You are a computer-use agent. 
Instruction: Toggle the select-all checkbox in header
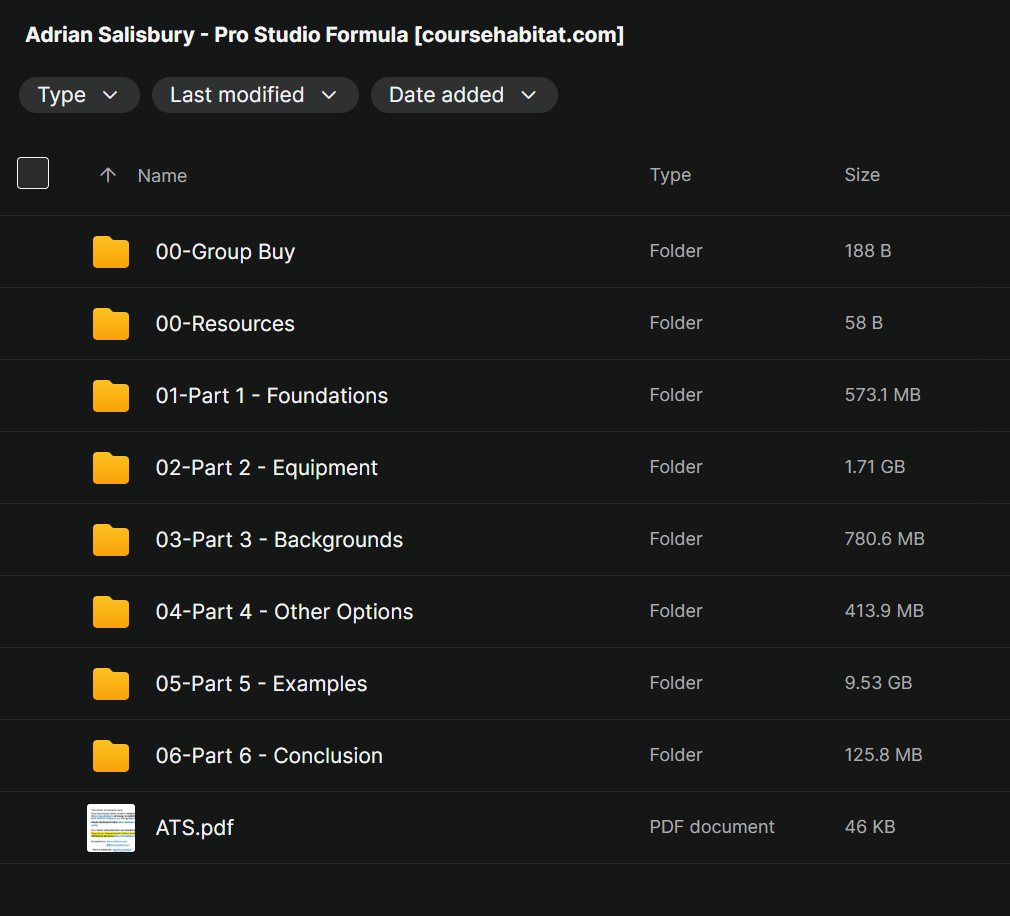click(33, 174)
